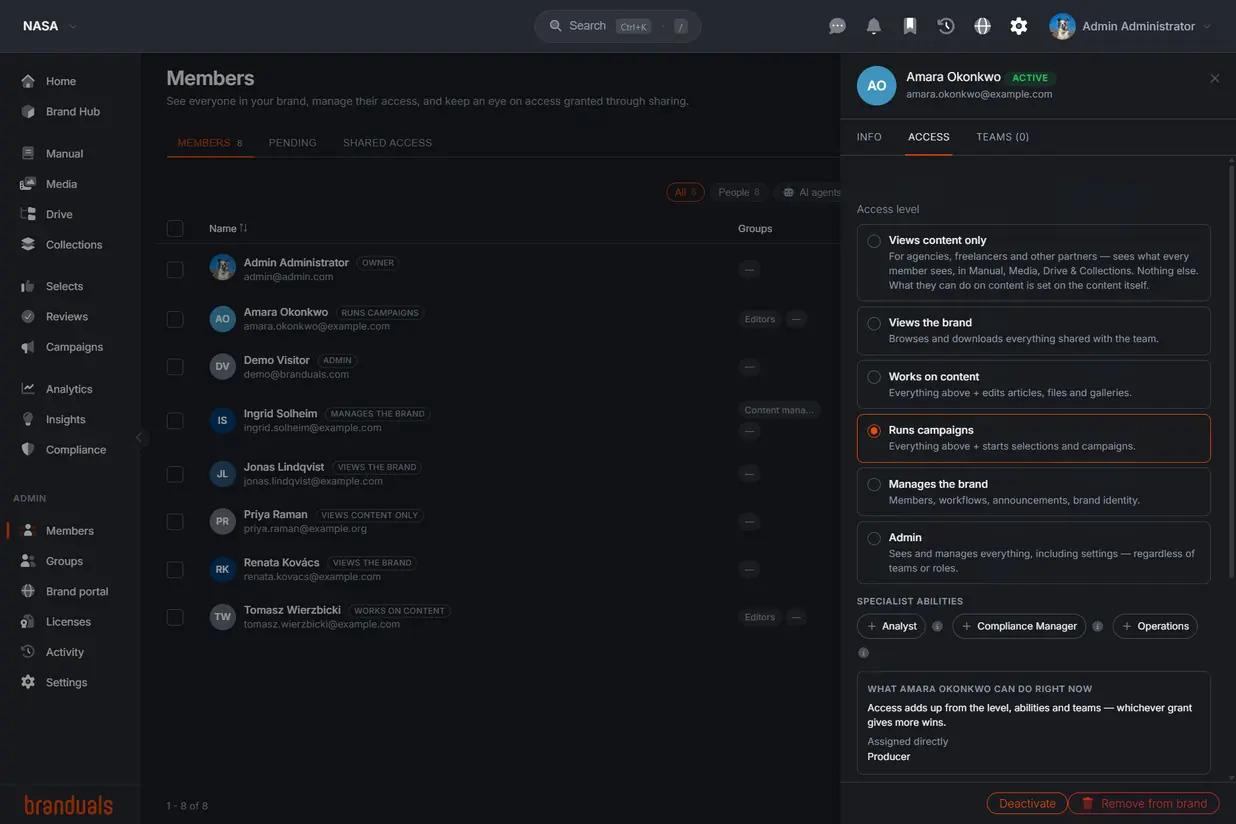Screen dimensions: 1236x824
Task: Click Remove from brand button
Action: pyautogui.click(x=1144, y=803)
